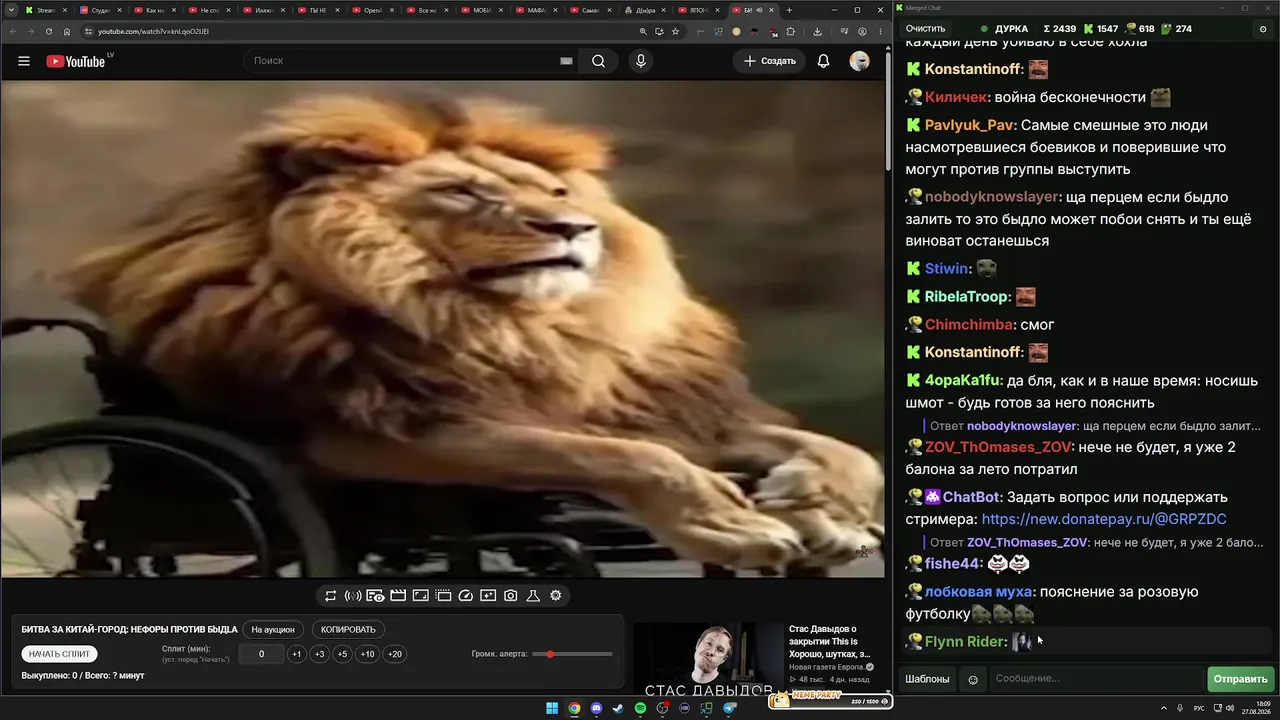The width and height of the screenshot is (1280, 720).
Task: Focus the split minutes input field
Action: point(262,654)
